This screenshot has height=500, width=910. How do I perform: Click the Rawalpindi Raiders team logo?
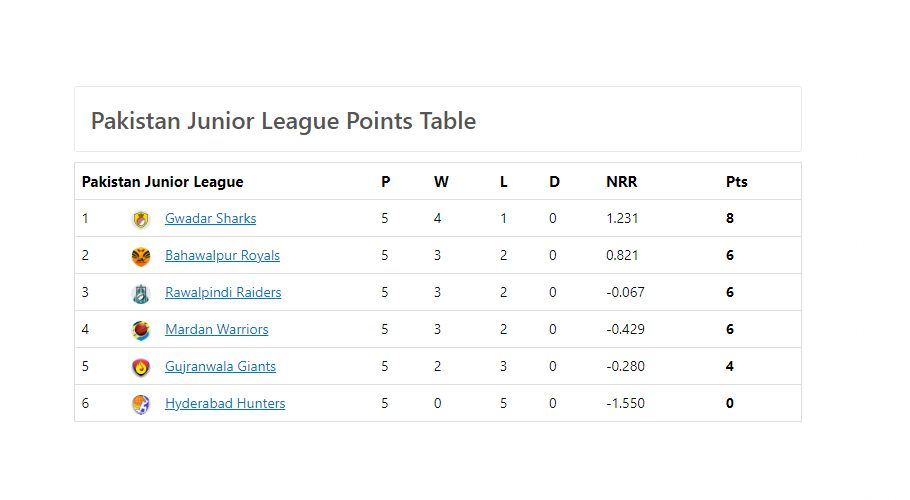pos(140,294)
